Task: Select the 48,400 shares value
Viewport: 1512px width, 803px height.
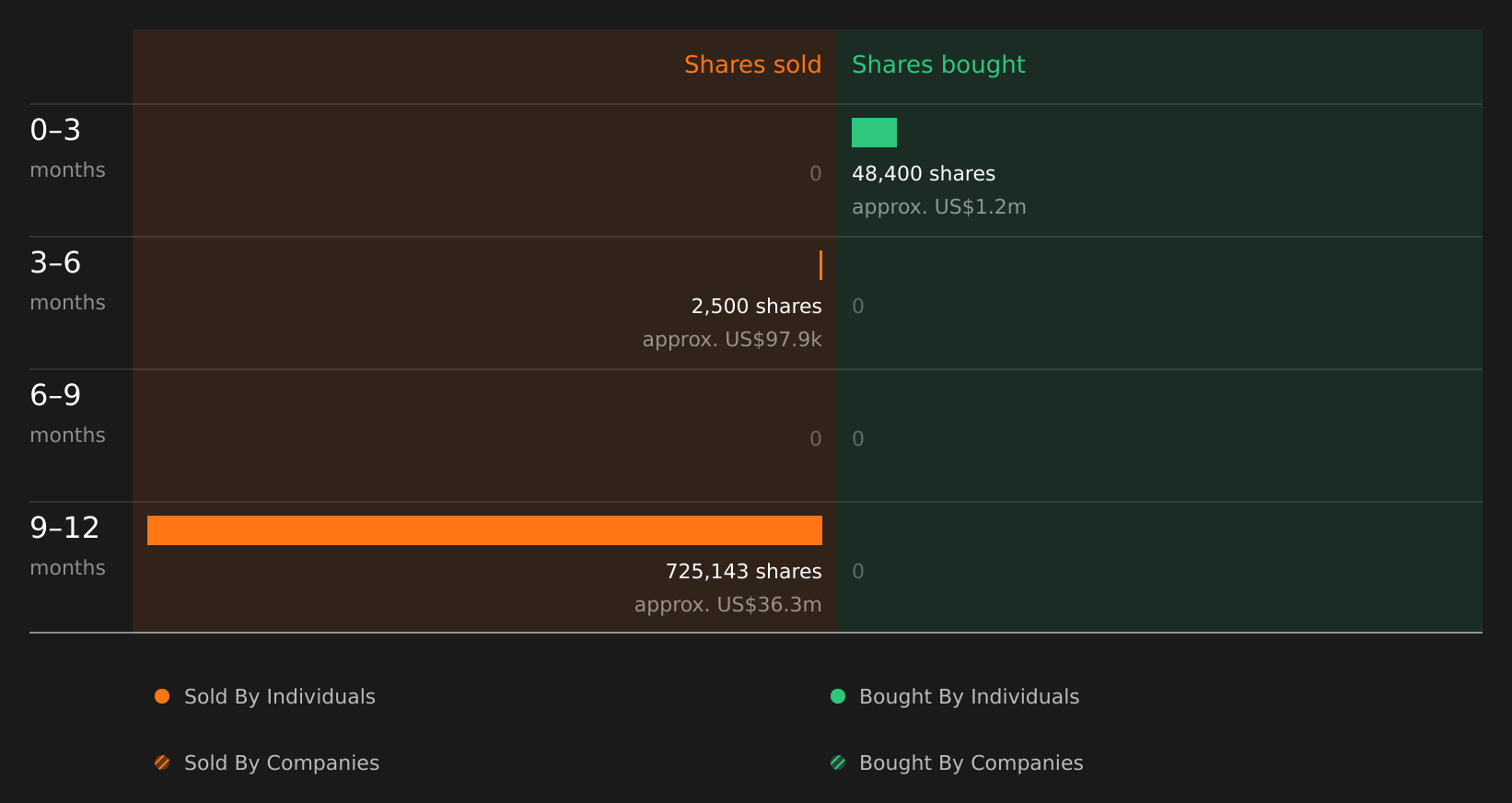Action: tap(924, 174)
